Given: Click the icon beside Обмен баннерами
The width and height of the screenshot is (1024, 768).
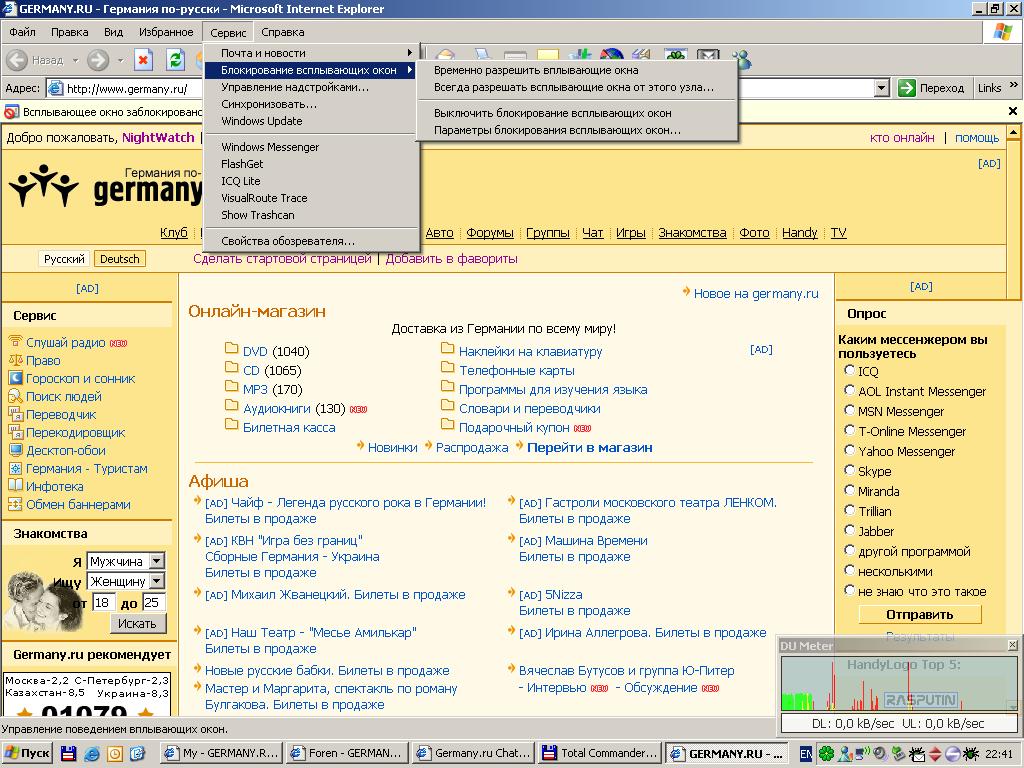Looking at the screenshot, I should point(15,504).
